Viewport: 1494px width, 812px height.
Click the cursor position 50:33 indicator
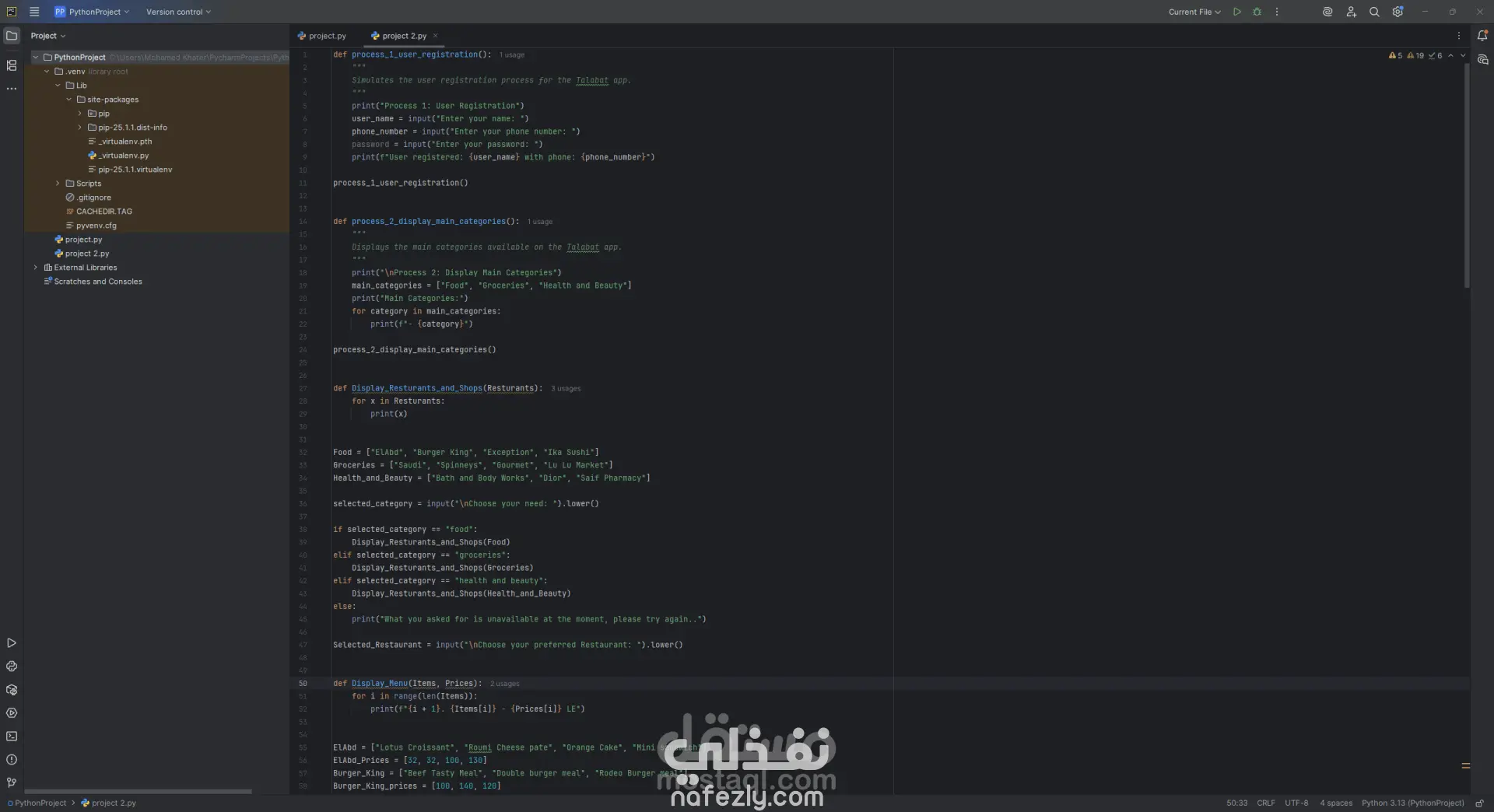pos(1236,803)
